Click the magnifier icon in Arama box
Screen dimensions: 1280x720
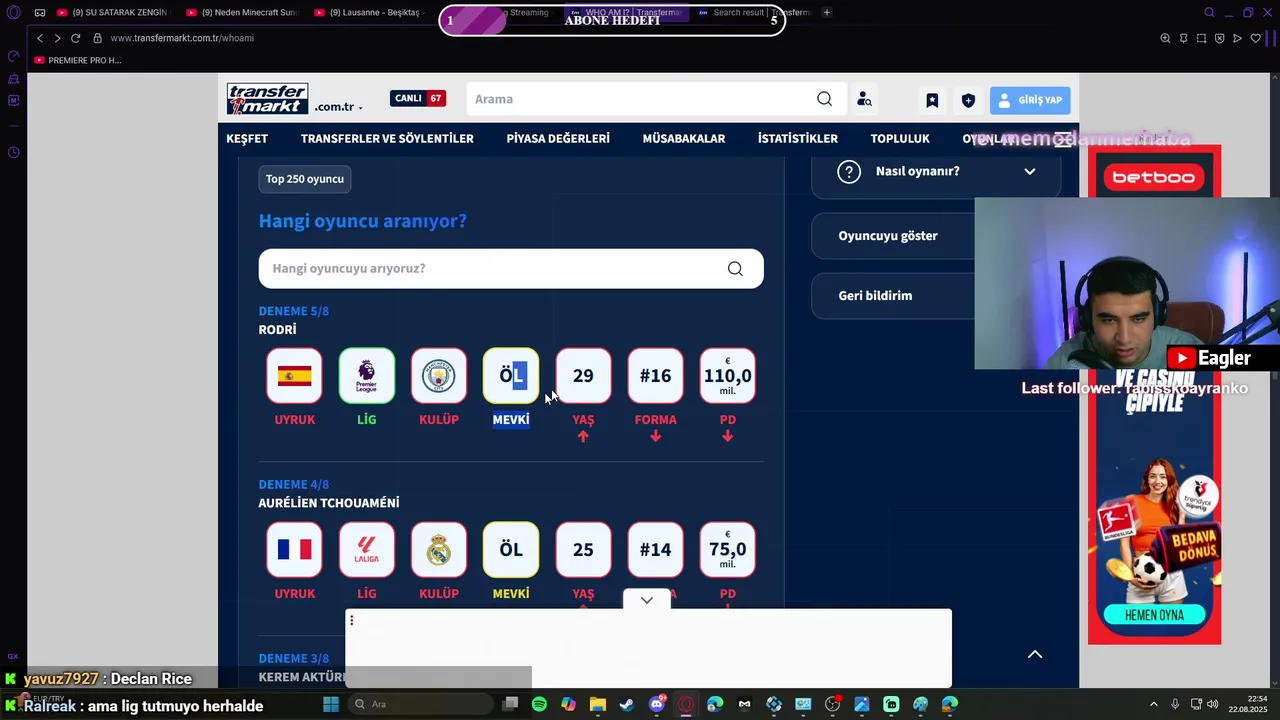coord(824,99)
